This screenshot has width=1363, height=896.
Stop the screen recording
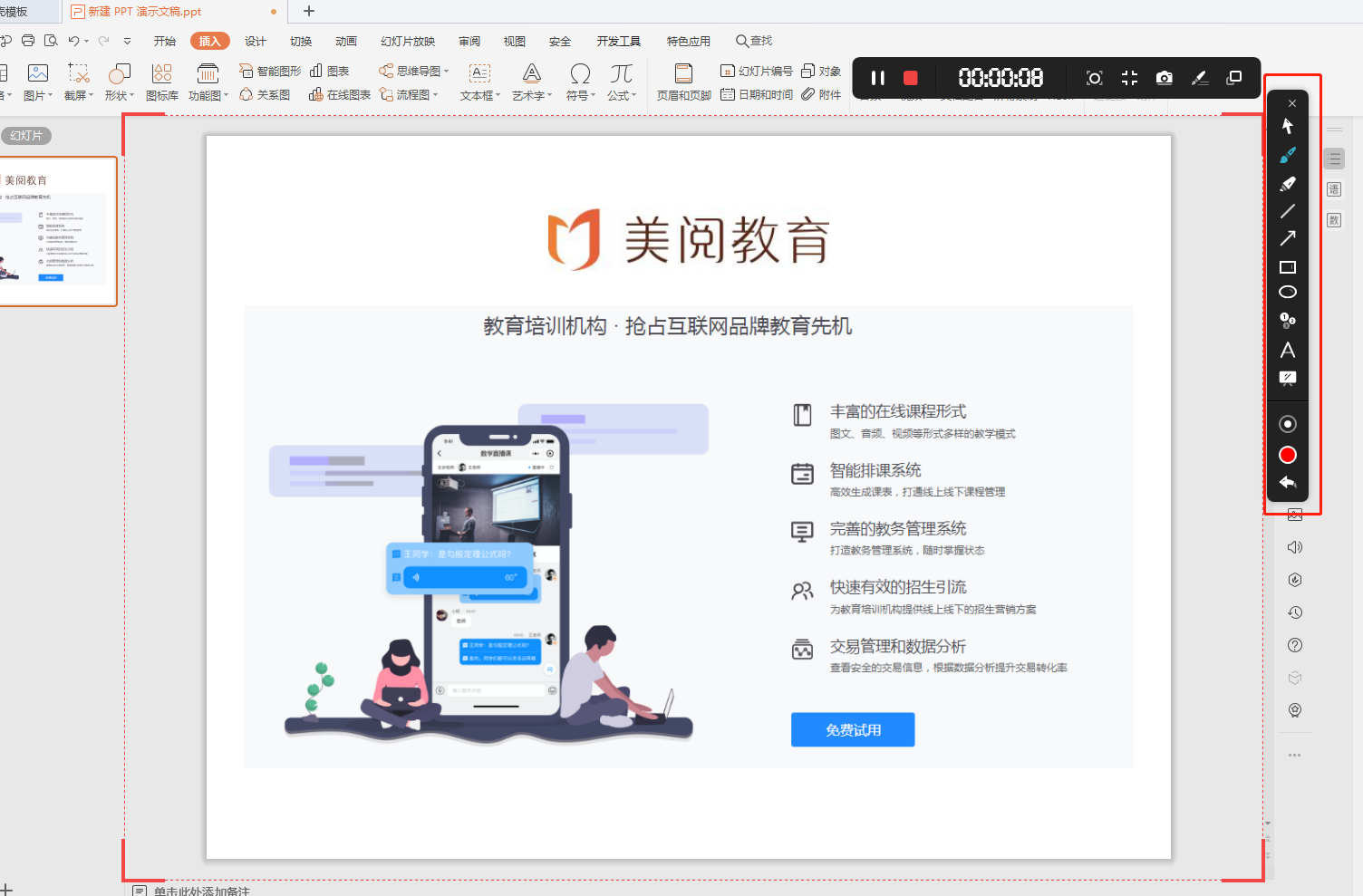[x=911, y=78]
